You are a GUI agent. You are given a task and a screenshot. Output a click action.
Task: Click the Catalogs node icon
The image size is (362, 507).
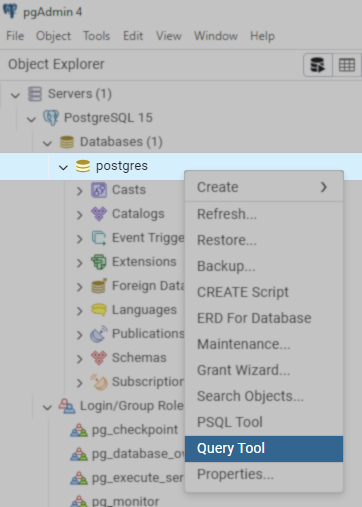tap(99, 214)
